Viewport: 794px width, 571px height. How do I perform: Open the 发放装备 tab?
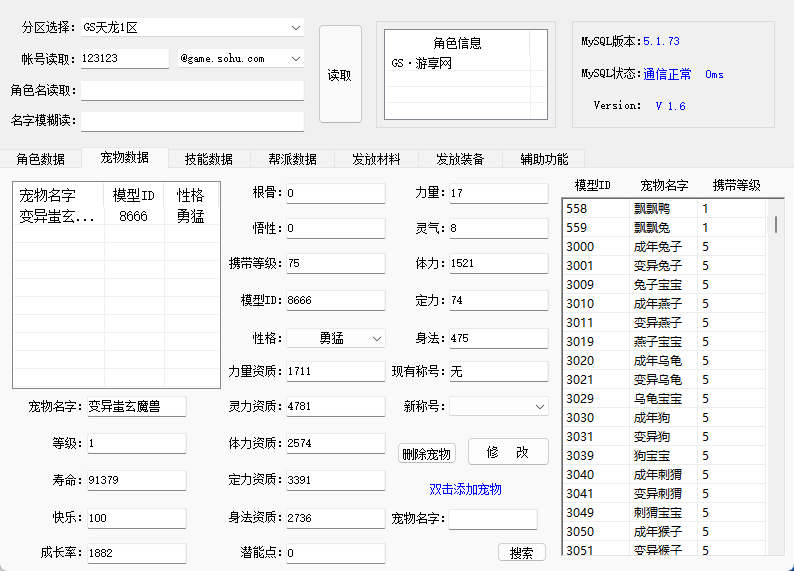pos(460,159)
